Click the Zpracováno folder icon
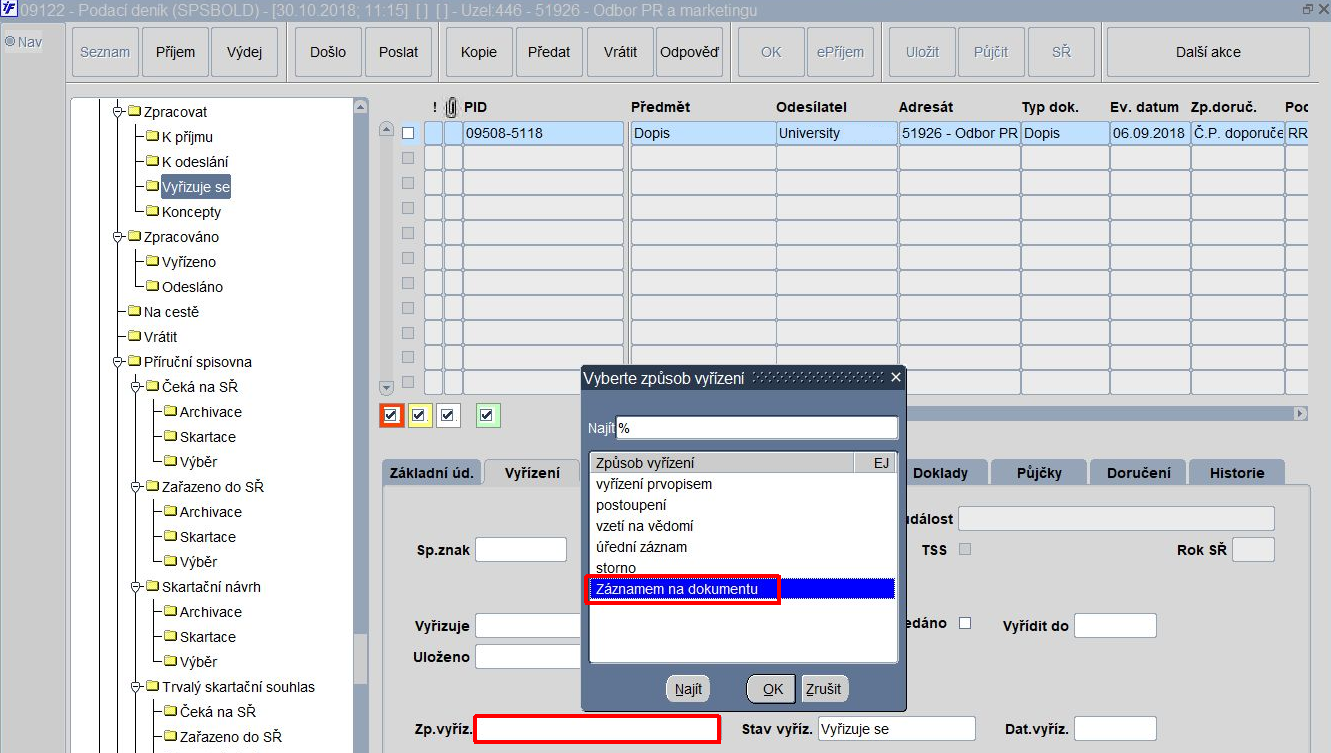 click(134, 237)
